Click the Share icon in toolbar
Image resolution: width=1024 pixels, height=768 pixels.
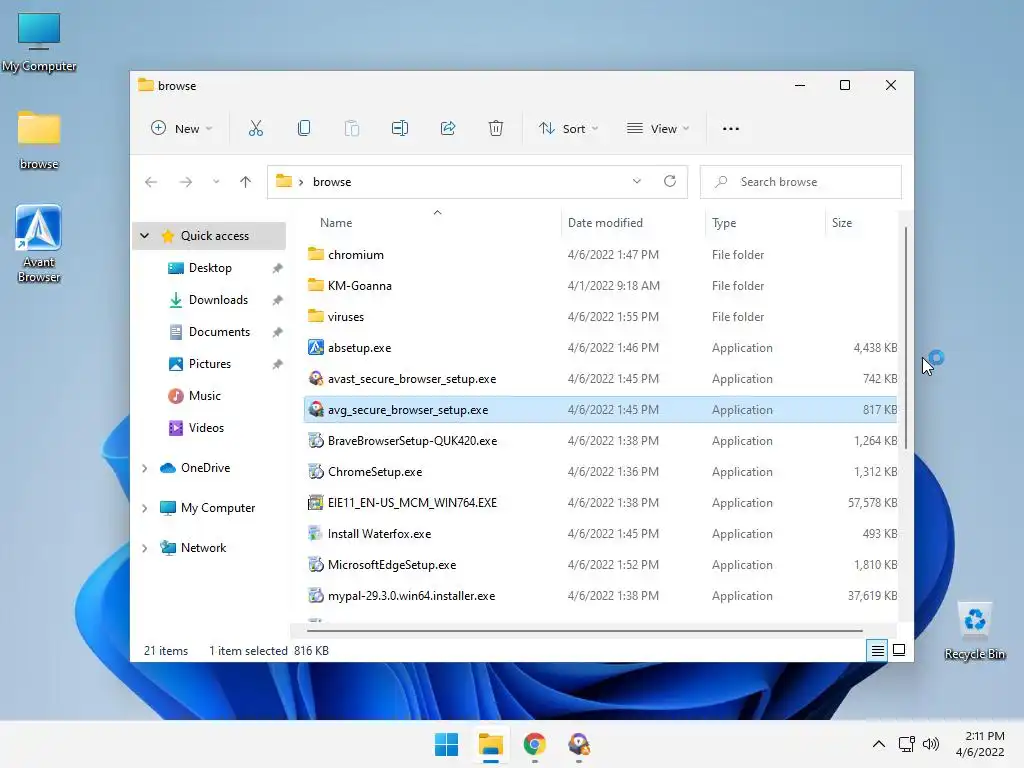point(448,129)
